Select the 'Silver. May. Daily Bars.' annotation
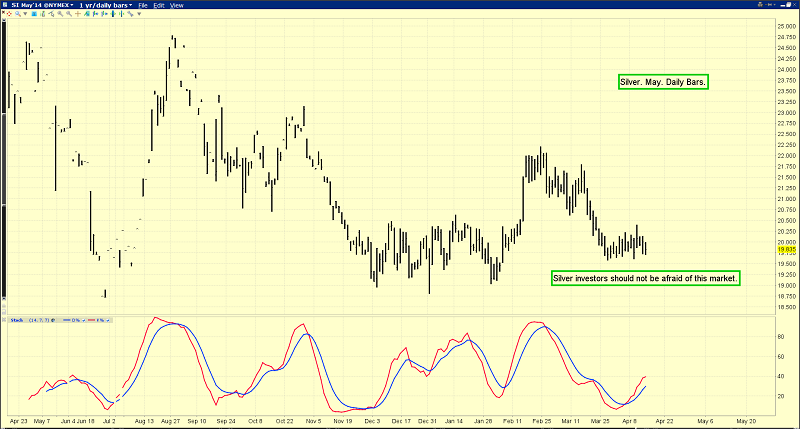The height and width of the screenshot is (429, 800). pyautogui.click(x=663, y=82)
